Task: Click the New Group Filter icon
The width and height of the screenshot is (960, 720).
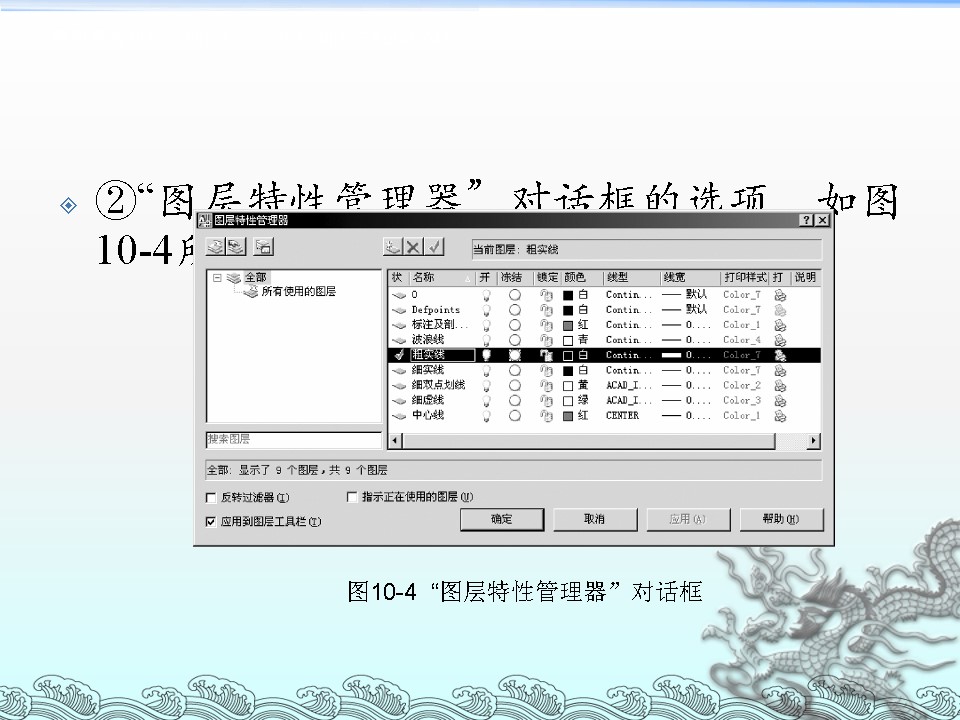Action: tap(236, 247)
